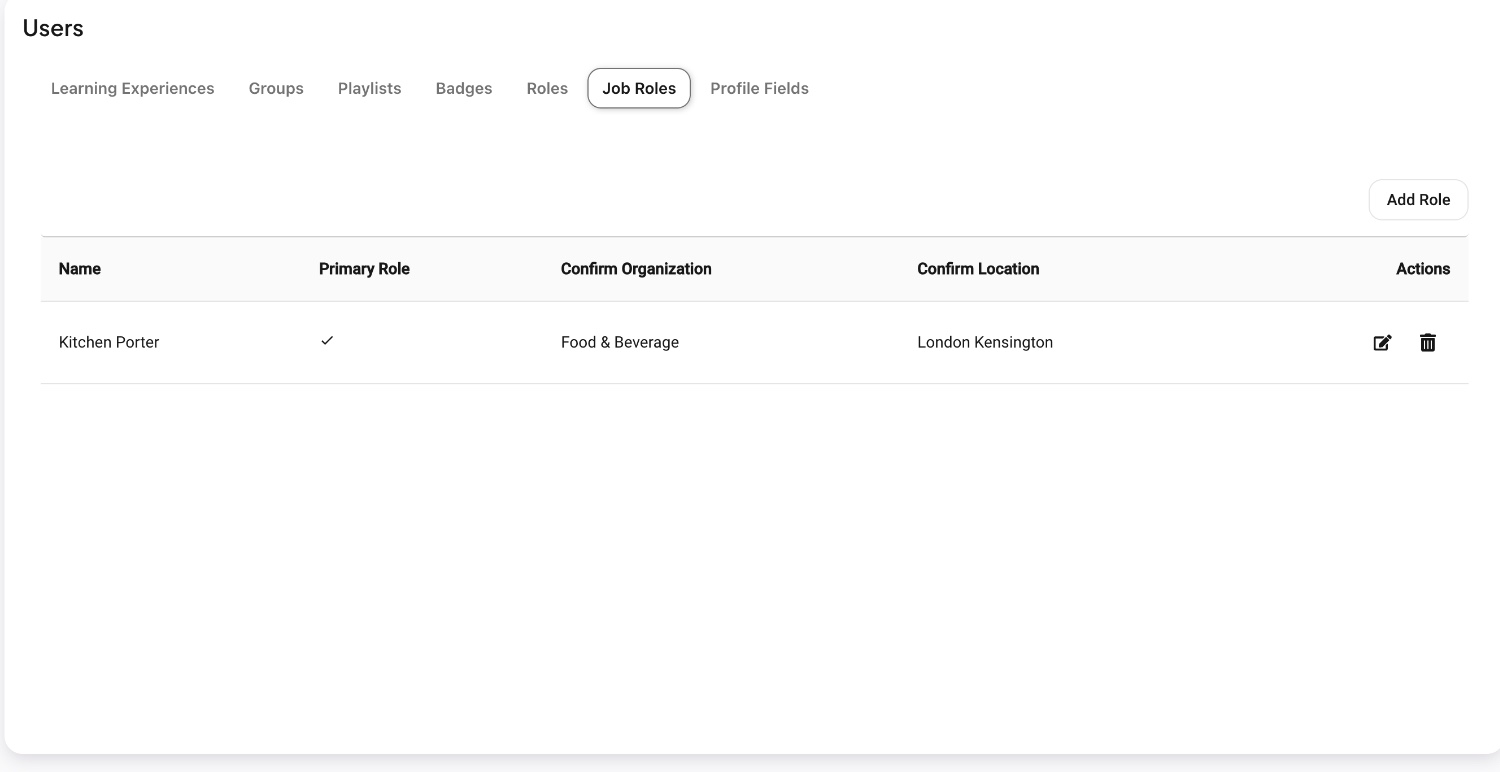Click the Actions column header
The width and height of the screenshot is (1500, 772).
point(1423,269)
